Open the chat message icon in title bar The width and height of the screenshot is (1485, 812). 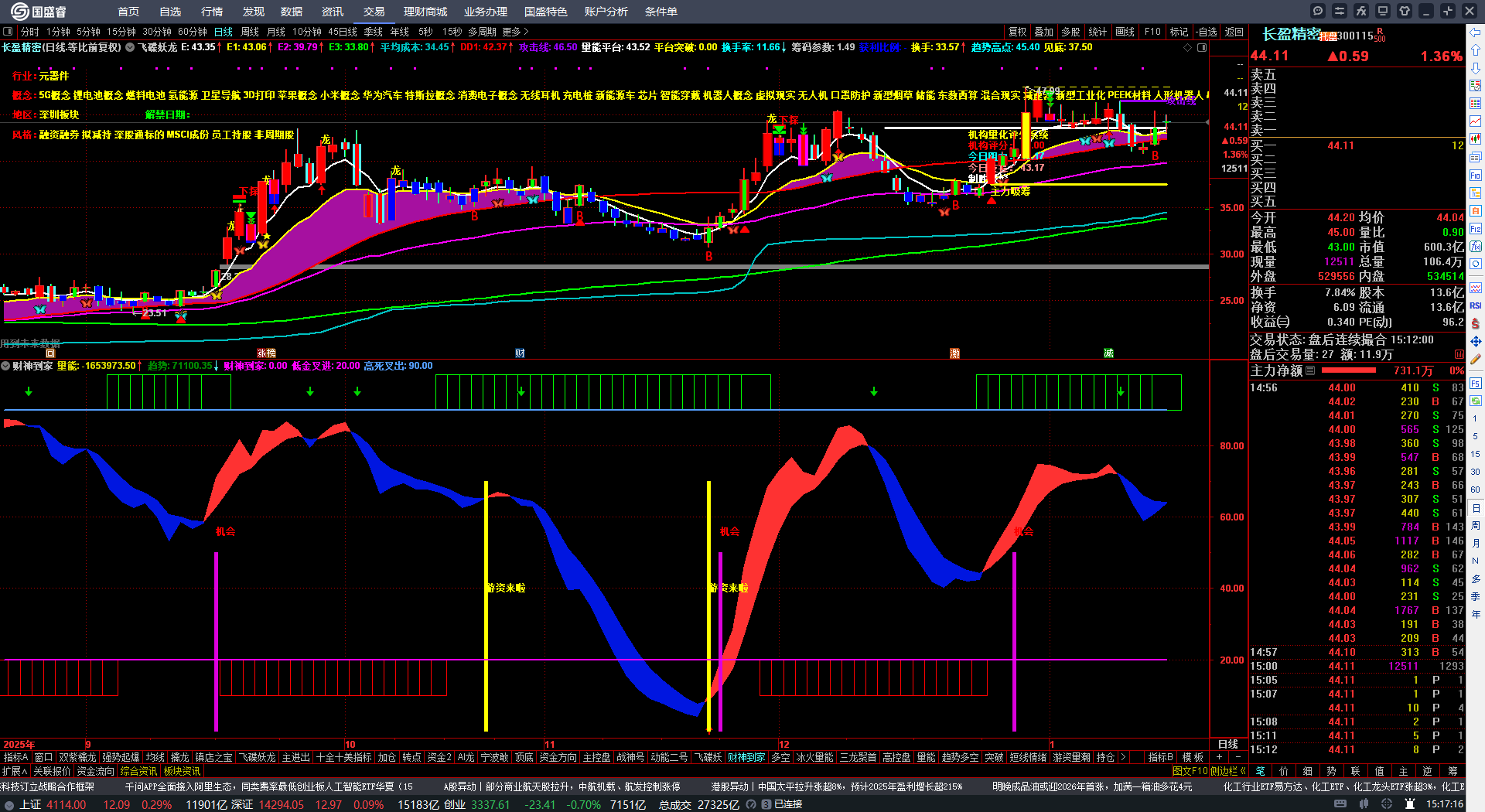point(1318,11)
